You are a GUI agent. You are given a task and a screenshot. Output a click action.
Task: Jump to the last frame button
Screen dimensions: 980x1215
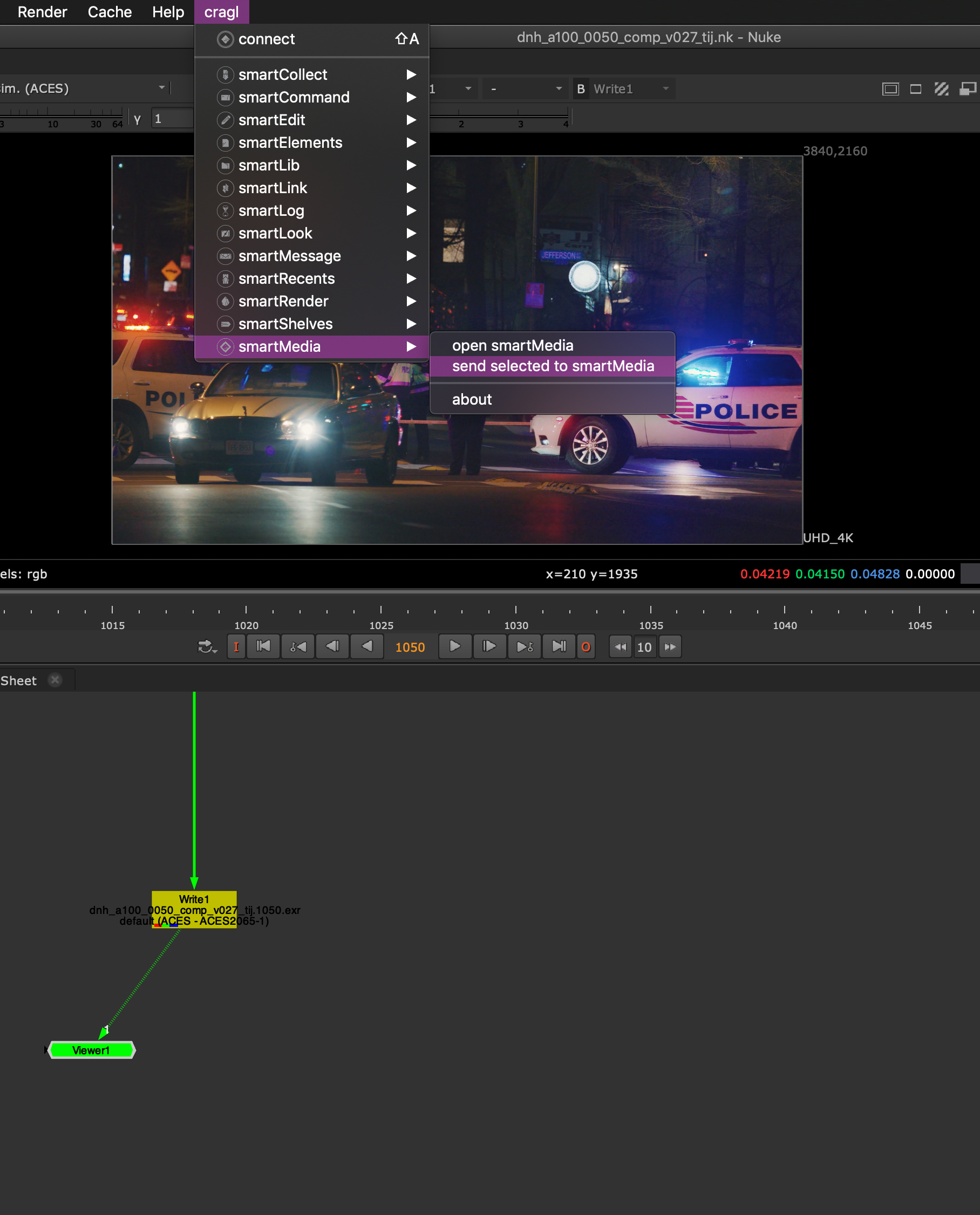559,646
